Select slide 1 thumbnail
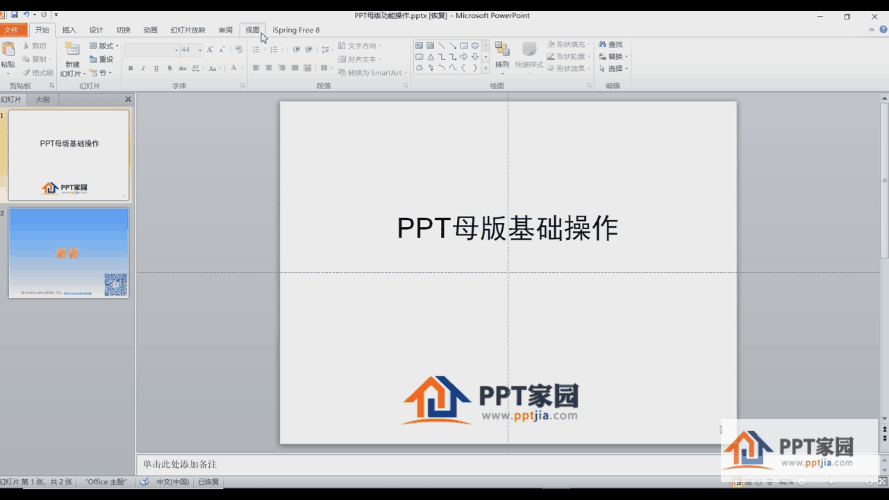This screenshot has height=500, width=889. tap(69, 155)
